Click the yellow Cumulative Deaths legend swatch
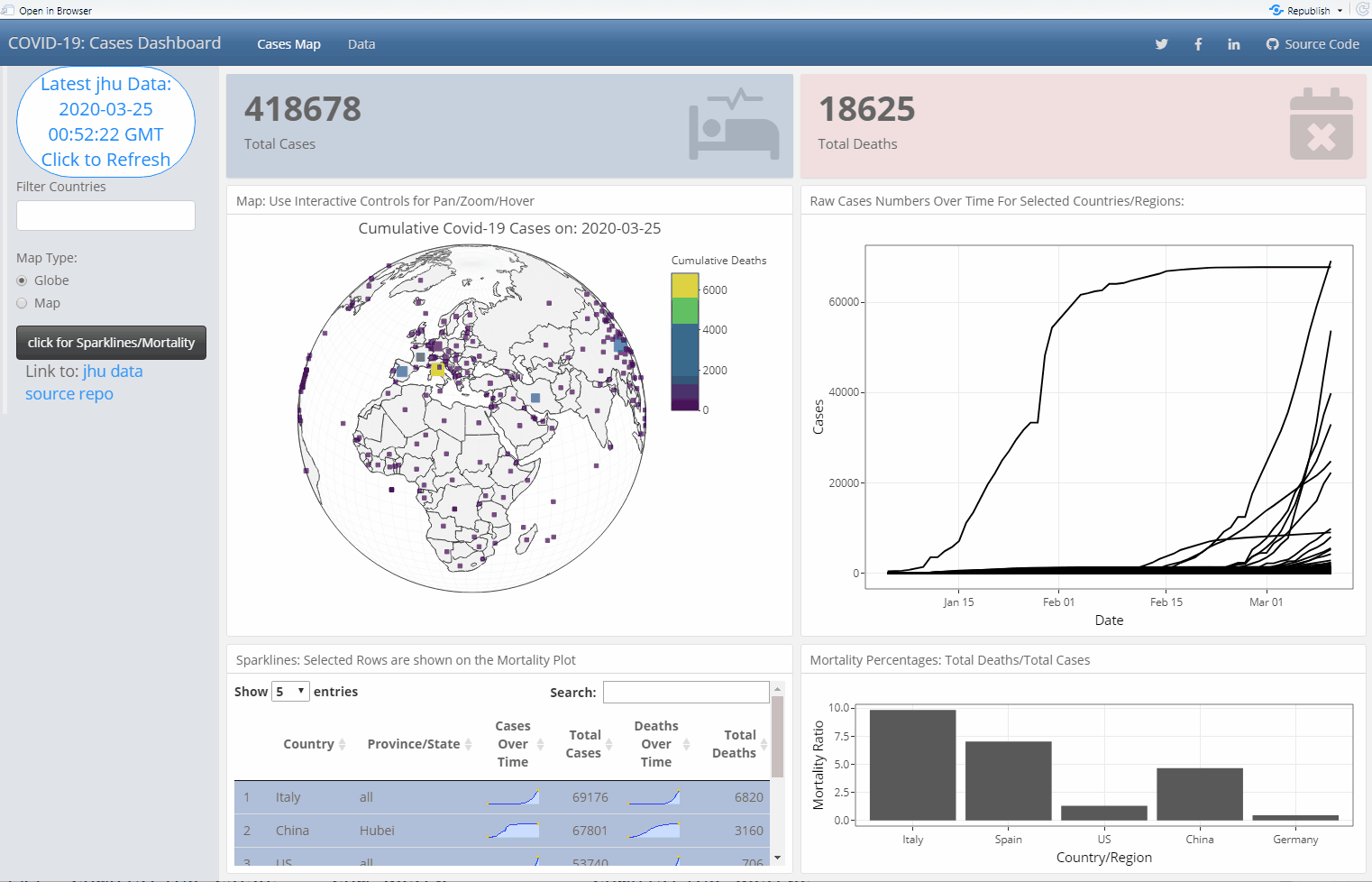Screen dimensions: 1372x882 (684, 286)
